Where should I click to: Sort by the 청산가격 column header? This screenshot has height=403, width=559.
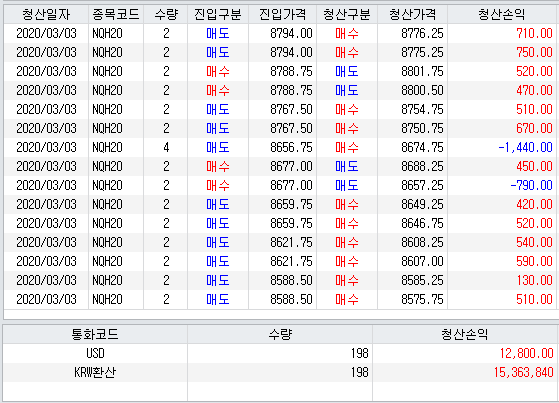click(x=412, y=14)
